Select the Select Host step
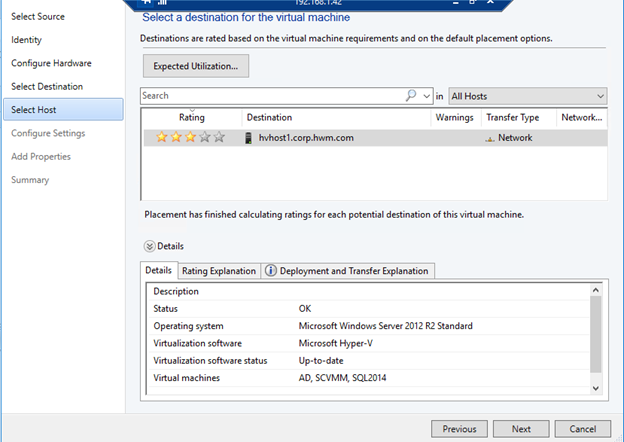This screenshot has width=624, height=442. point(63,109)
